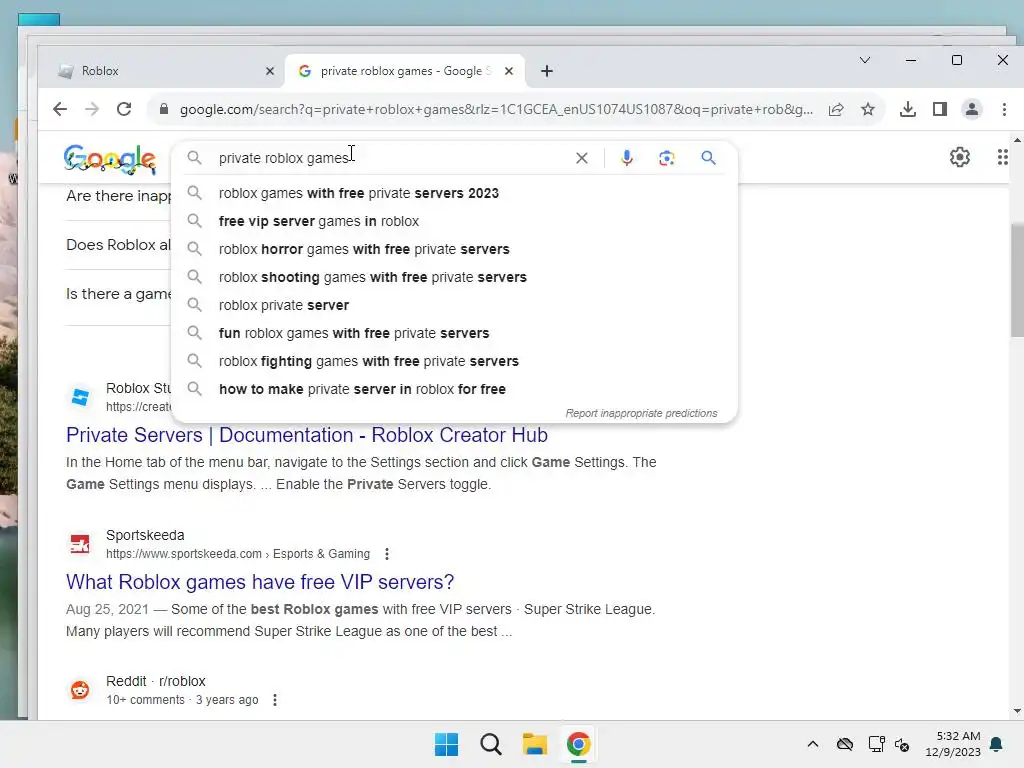View site information via the lock icon

pos(164,109)
